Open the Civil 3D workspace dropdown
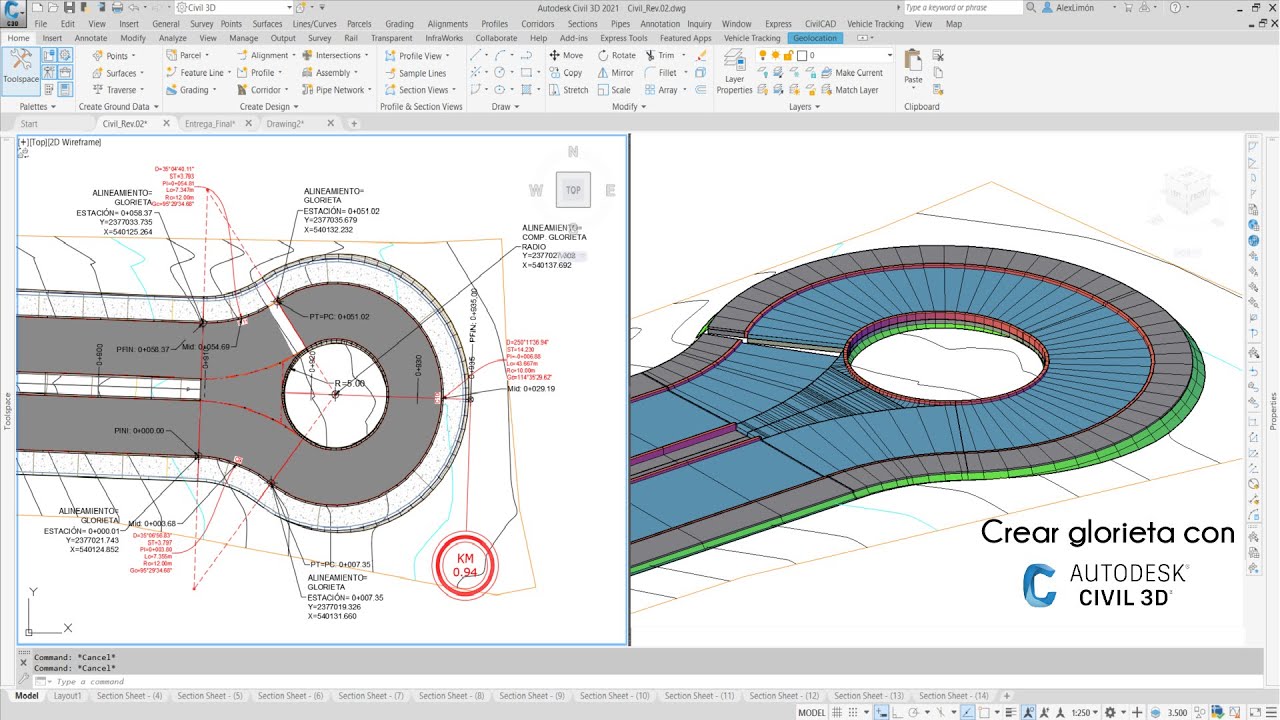 click(x=233, y=8)
